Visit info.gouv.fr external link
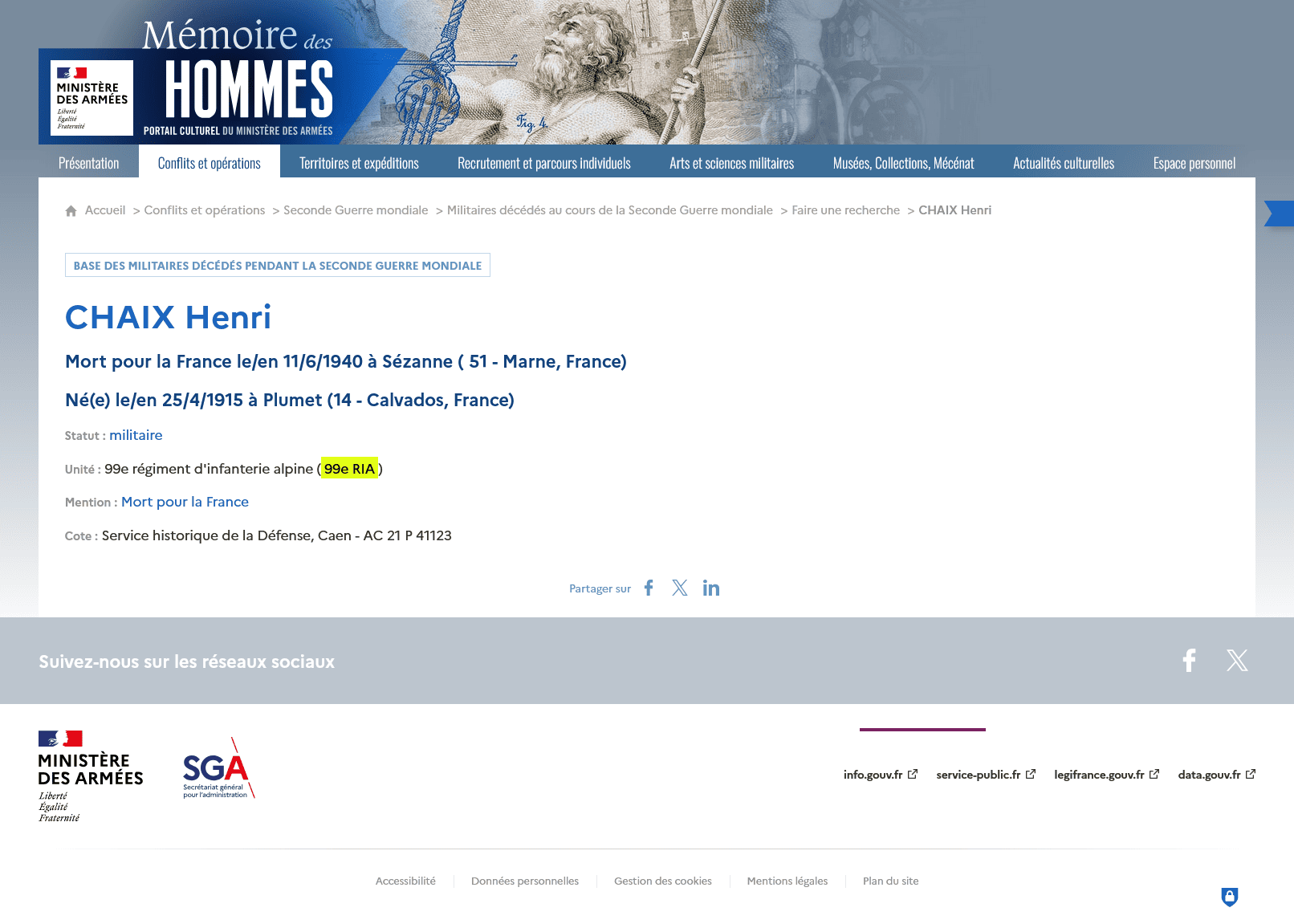The height and width of the screenshot is (924, 1294). point(880,775)
